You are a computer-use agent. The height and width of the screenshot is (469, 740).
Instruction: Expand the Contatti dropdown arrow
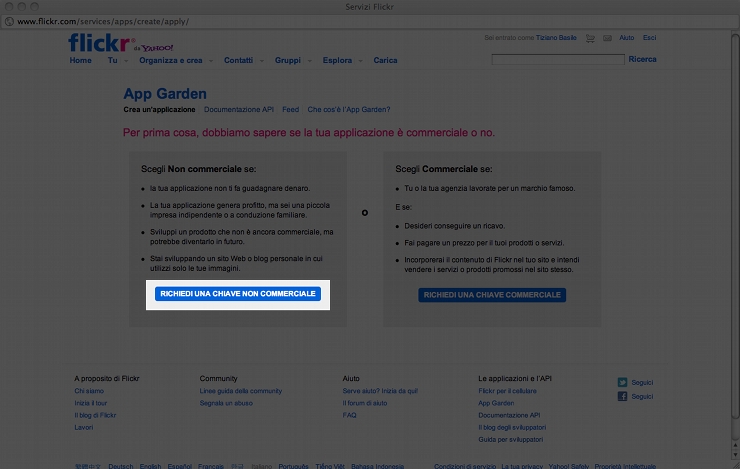pyautogui.click(x=262, y=61)
